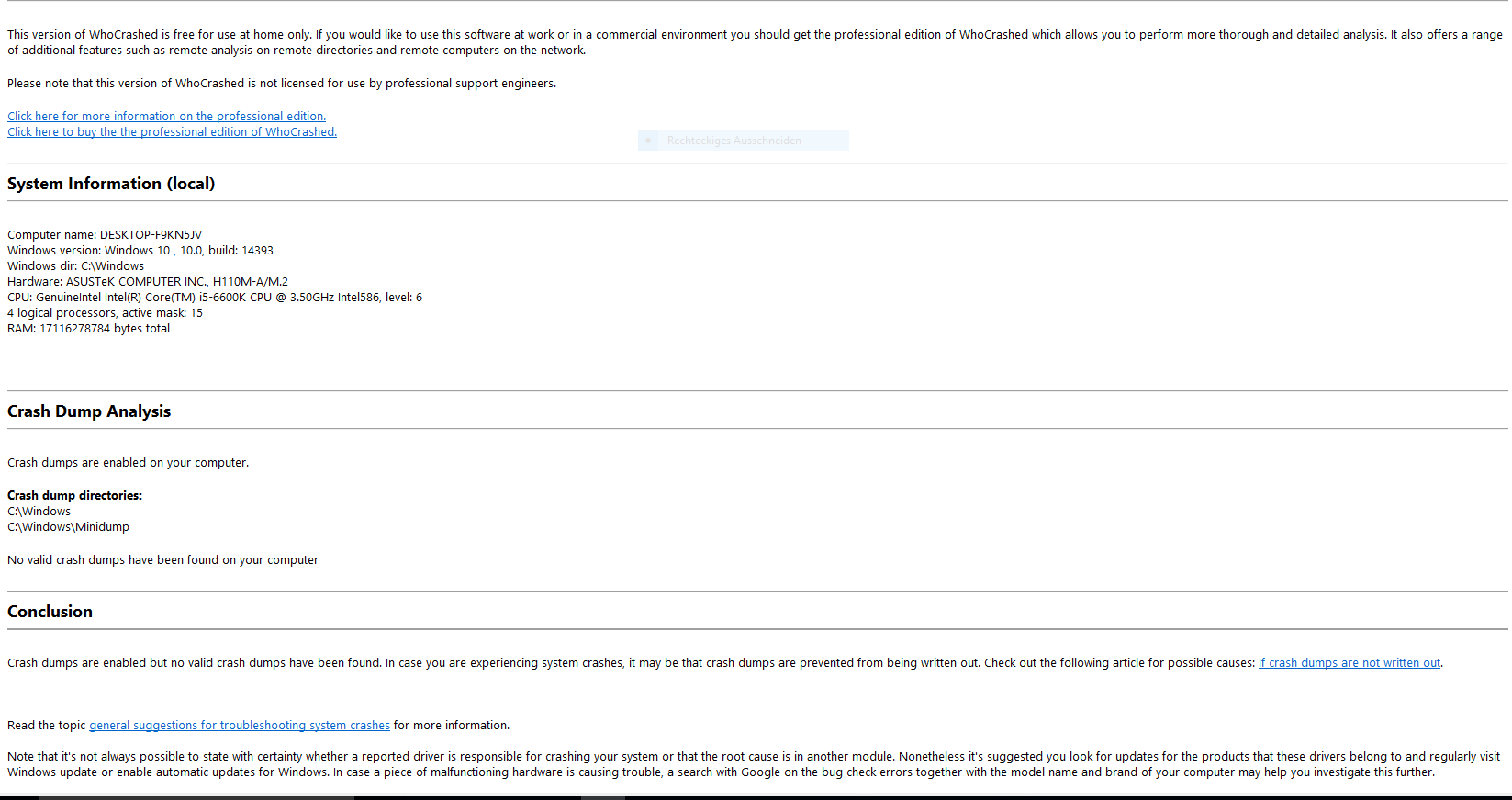Click 'No valid crash dumps have been found' message
This screenshot has height=800, width=1512.
tap(162, 560)
